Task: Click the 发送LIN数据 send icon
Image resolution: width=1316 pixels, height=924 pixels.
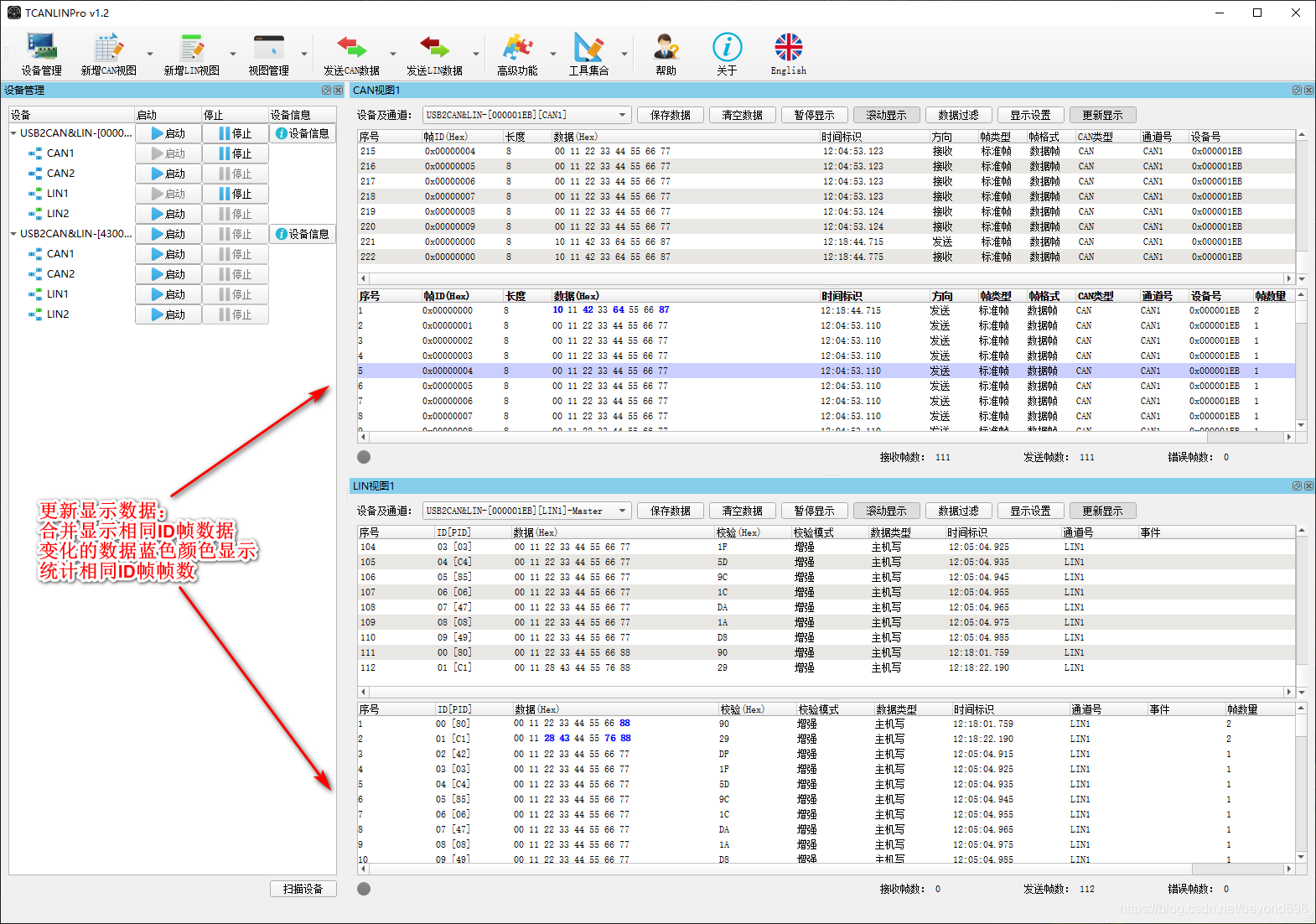Action: tap(434, 55)
